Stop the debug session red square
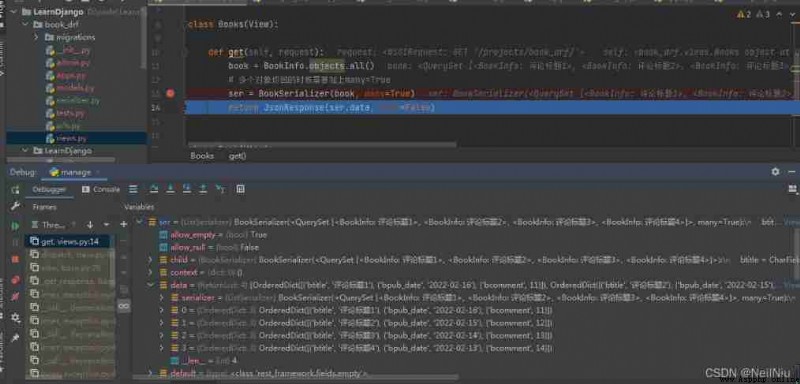 coord(15,260)
